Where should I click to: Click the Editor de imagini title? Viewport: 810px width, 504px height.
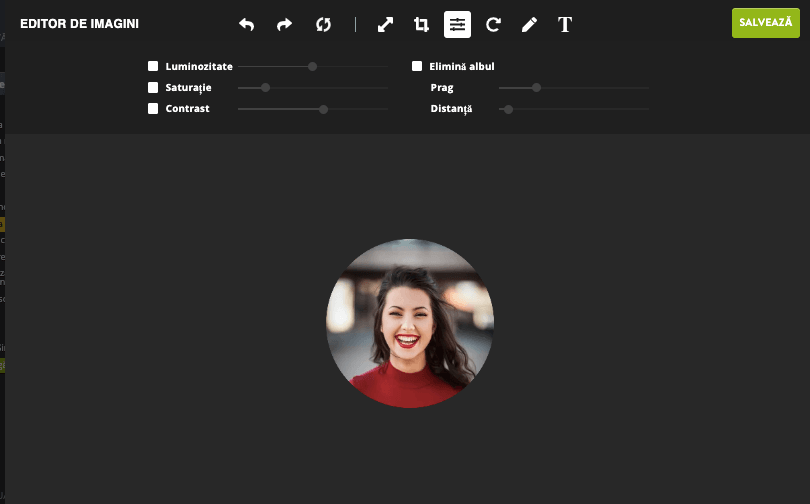[80, 24]
